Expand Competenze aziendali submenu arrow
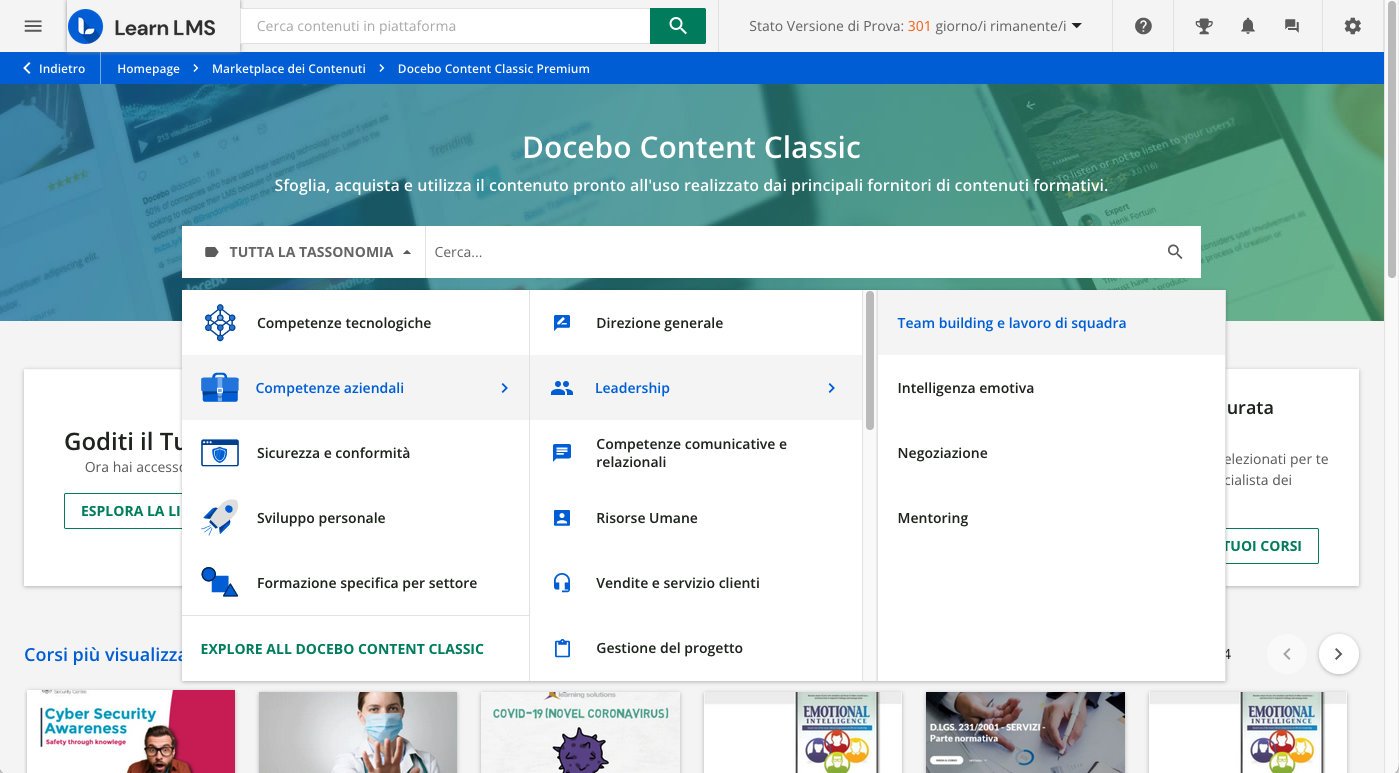 [x=505, y=388]
